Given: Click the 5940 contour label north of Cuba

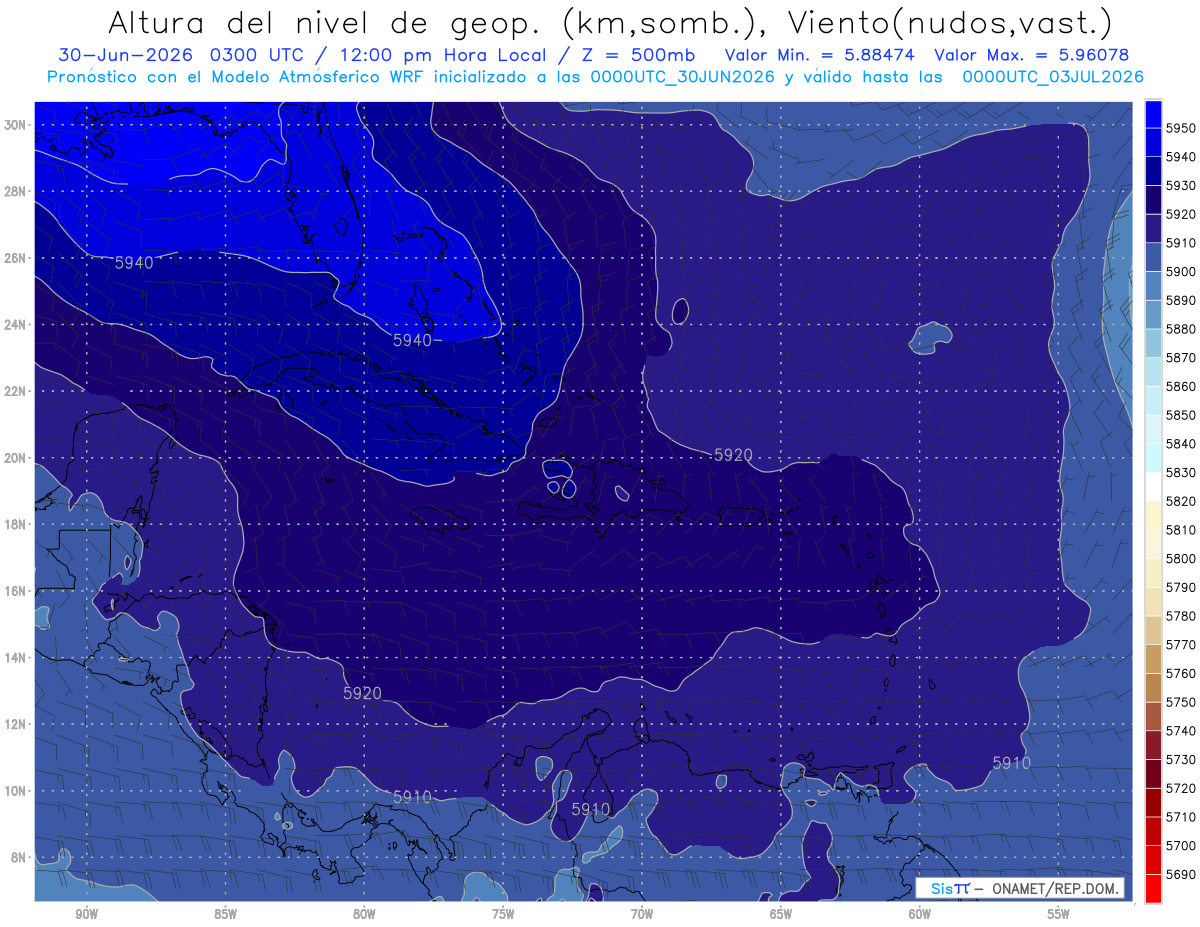Looking at the screenshot, I should point(412,340).
